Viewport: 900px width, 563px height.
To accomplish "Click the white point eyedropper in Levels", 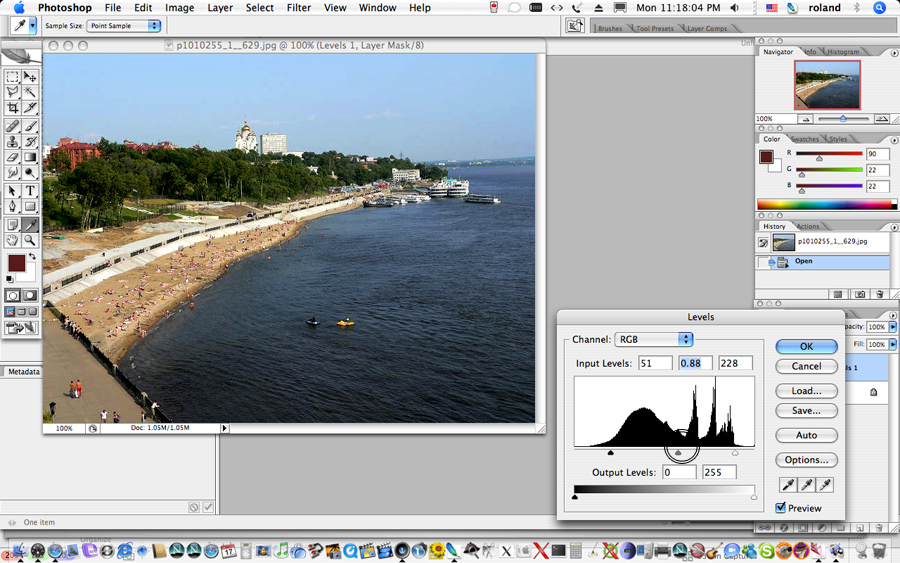I will click(x=825, y=485).
